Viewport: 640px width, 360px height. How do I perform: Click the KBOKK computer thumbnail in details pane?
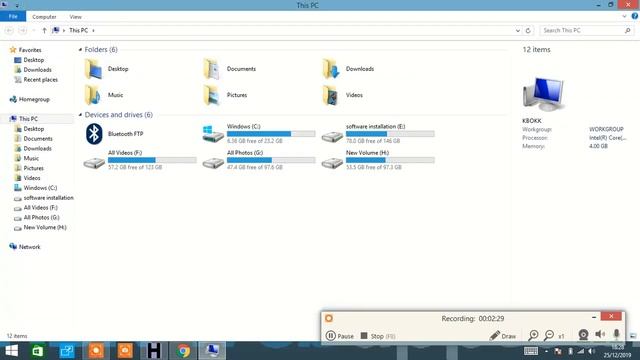pyautogui.click(x=544, y=94)
